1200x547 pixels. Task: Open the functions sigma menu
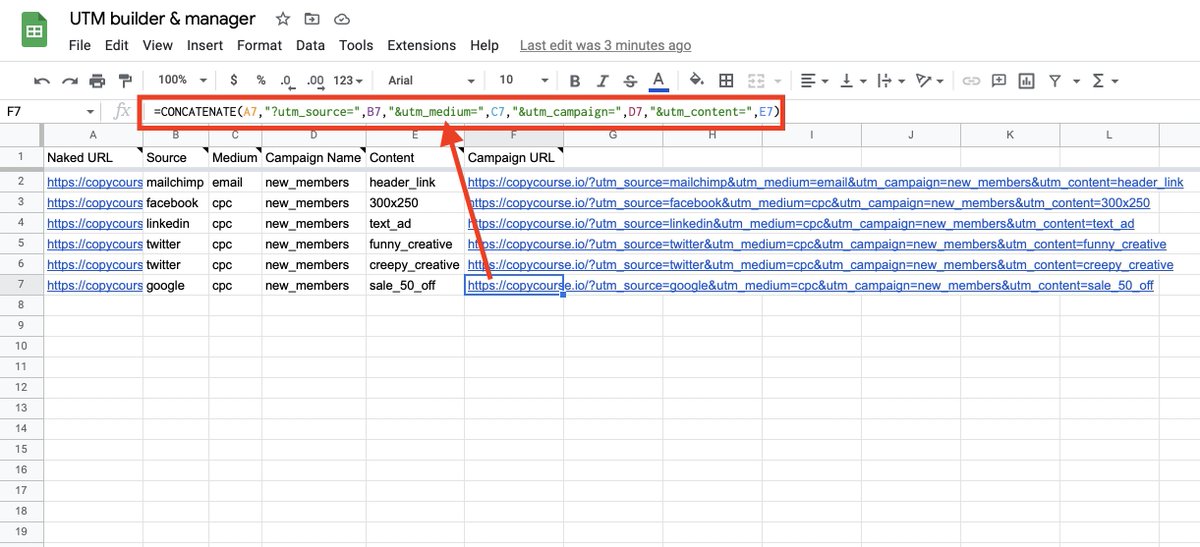click(1105, 80)
